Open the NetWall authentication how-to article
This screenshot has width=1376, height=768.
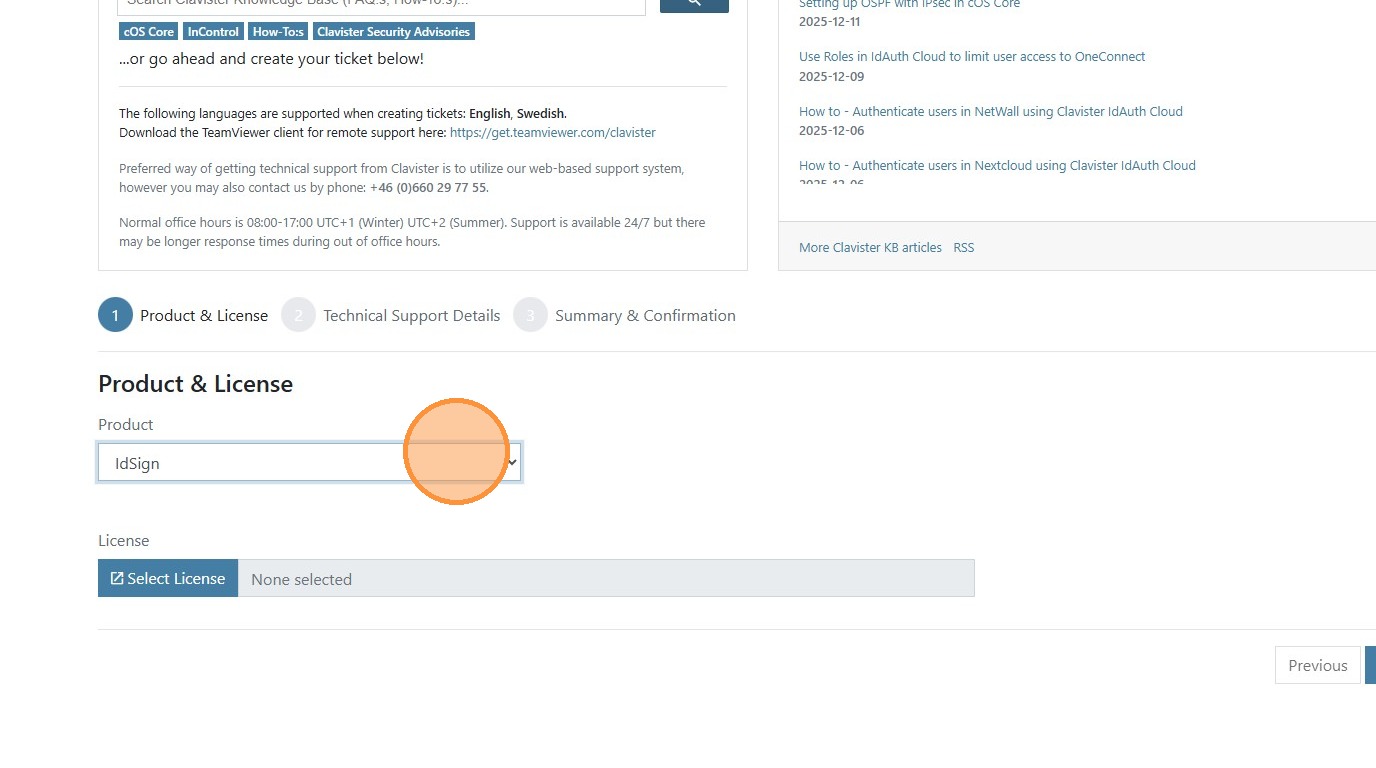pos(990,112)
